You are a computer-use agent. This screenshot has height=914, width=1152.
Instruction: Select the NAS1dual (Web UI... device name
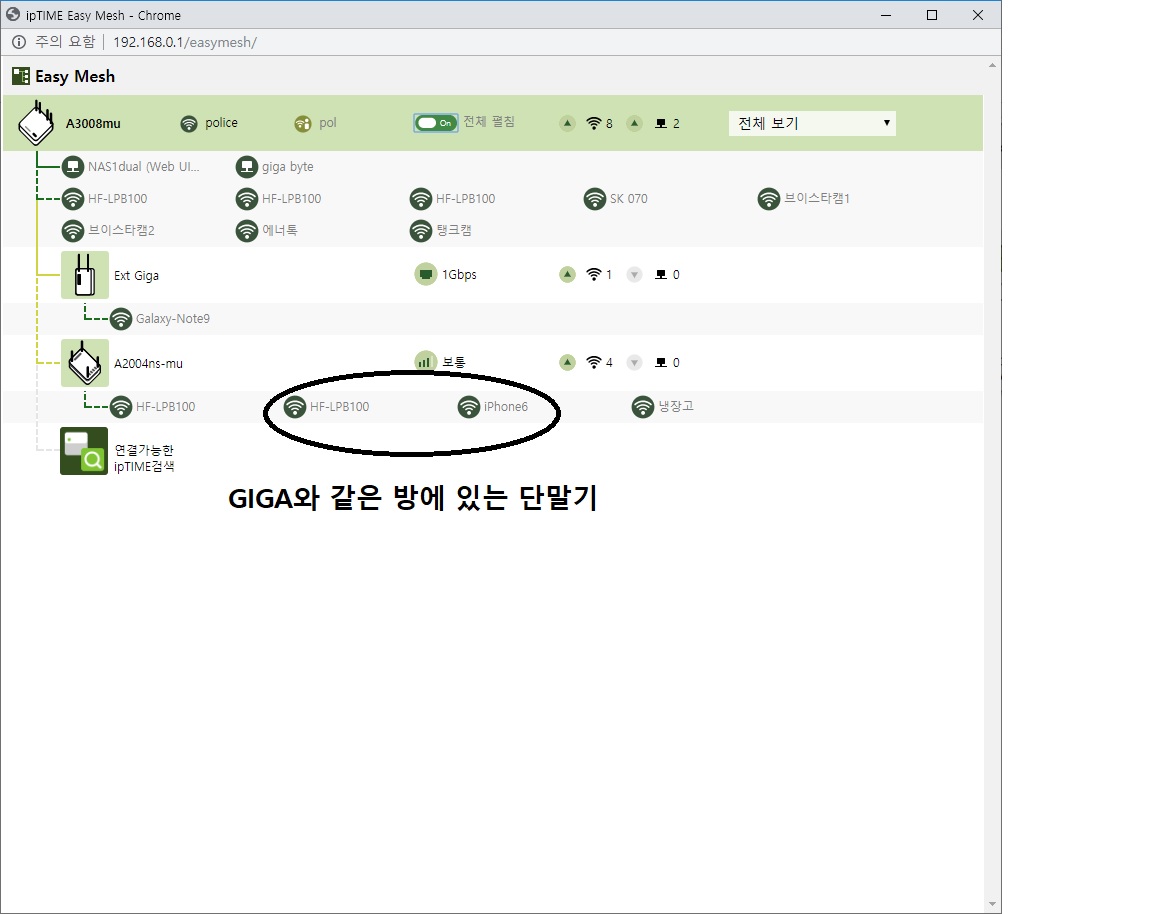click(x=143, y=167)
